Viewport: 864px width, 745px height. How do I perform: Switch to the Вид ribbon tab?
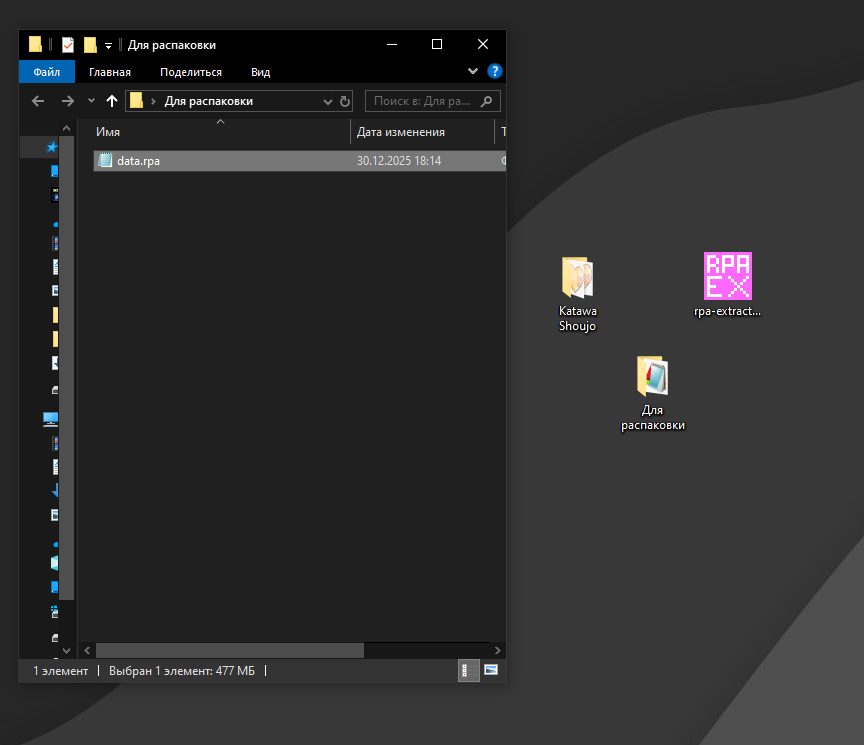[261, 72]
